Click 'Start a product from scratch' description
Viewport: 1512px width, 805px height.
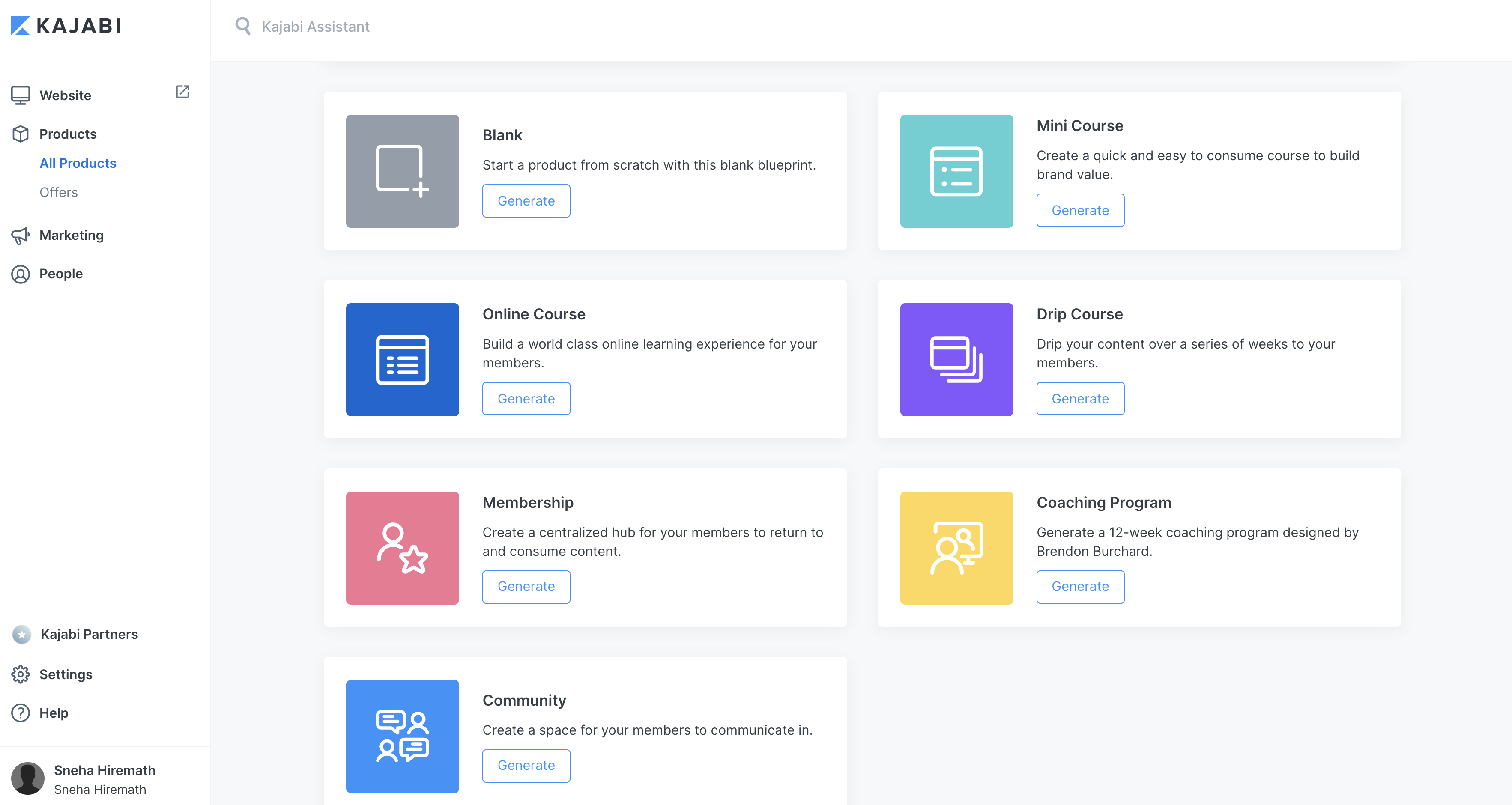click(x=648, y=165)
